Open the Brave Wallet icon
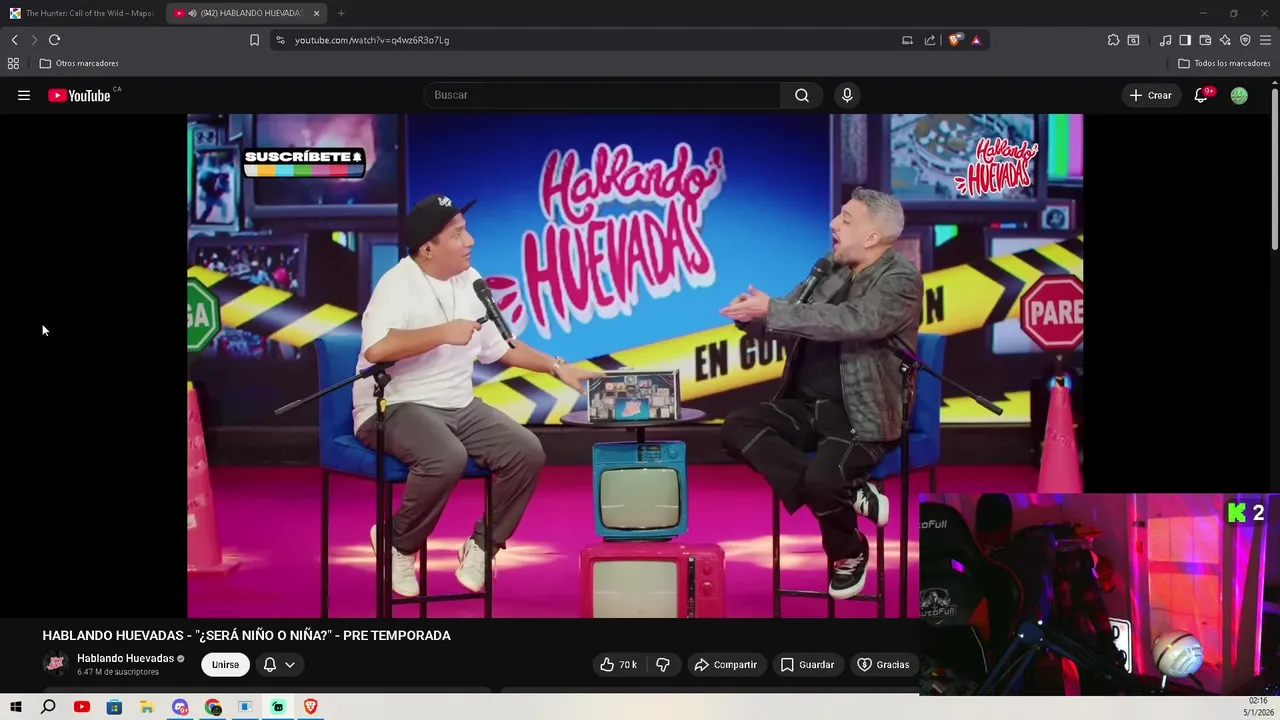The width and height of the screenshot is (1280, 720). coord(1205,40)
